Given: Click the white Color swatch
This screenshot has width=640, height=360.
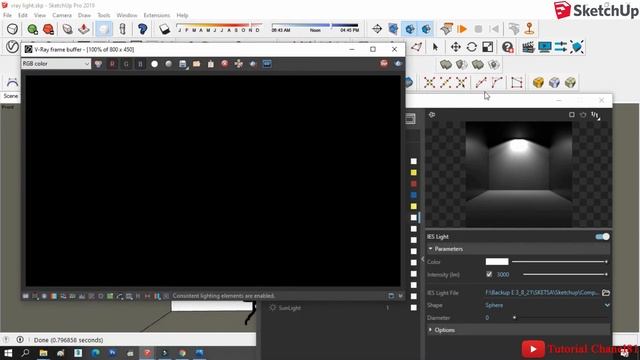Looking at the screenshot, I should (x=497, y=262).
